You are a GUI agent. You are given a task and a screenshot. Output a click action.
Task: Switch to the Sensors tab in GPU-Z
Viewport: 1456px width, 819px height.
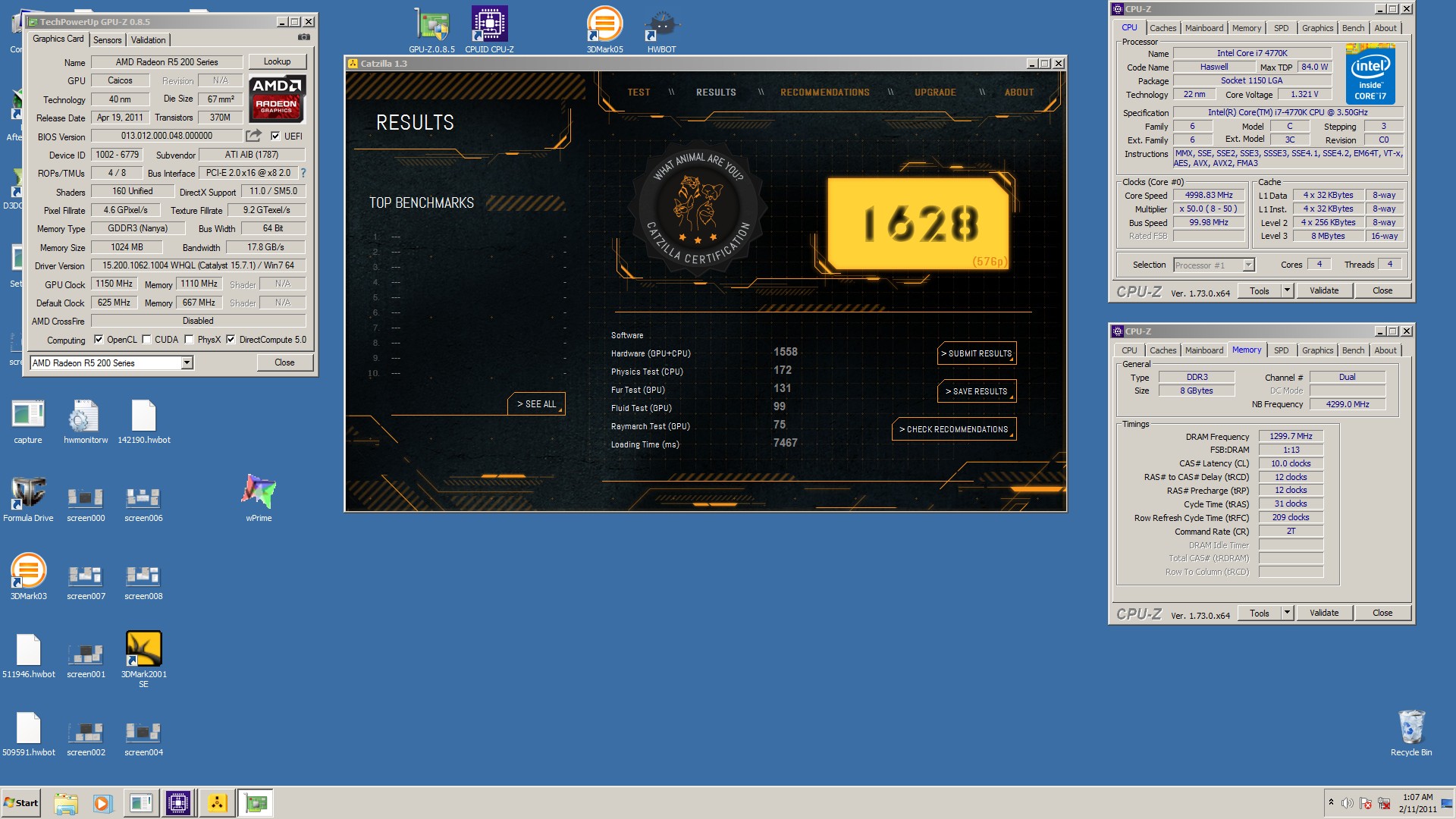(x=107, y=40)
